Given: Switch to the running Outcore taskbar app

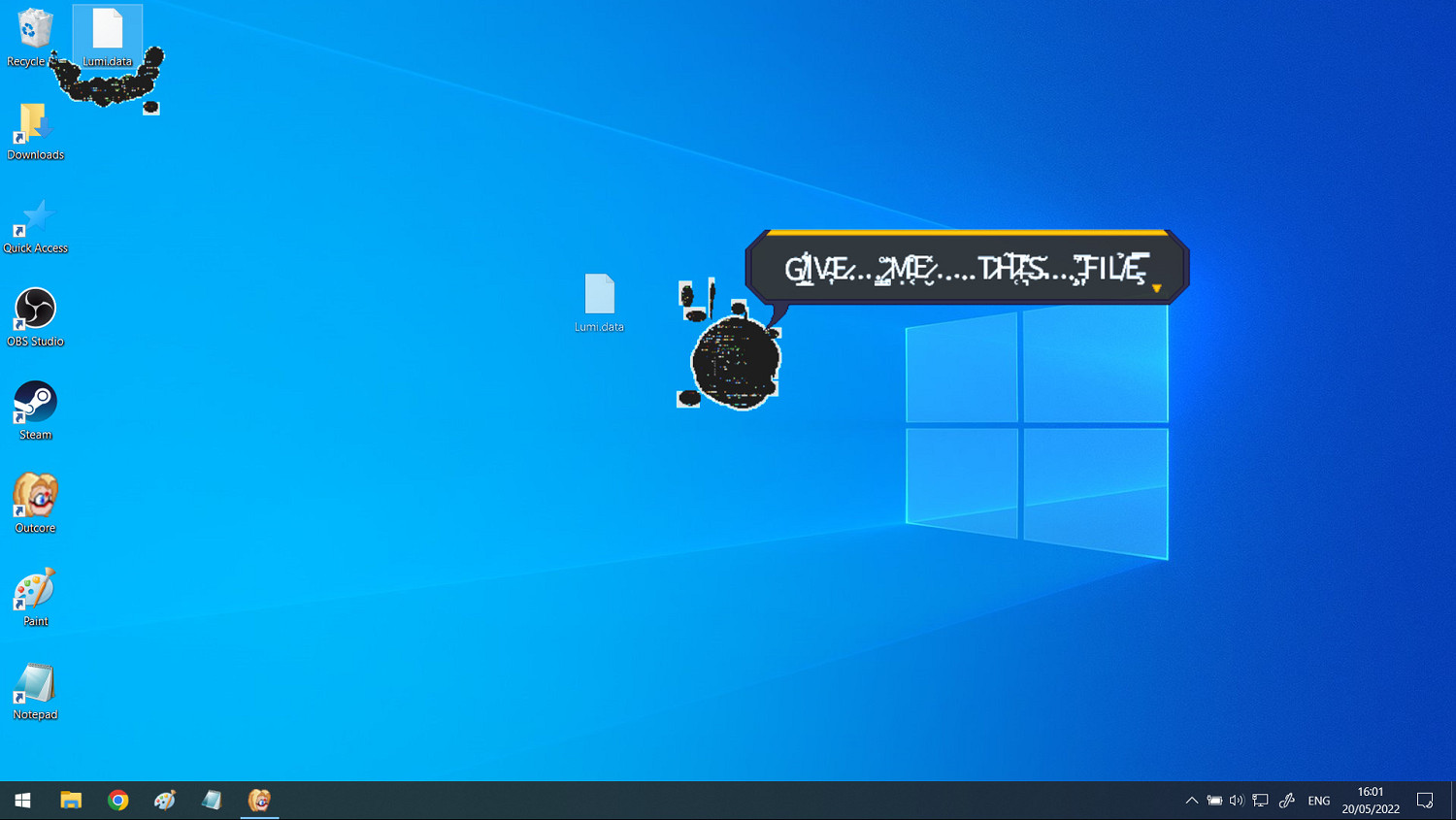Looking at the screenshot, I should (259, 801).
